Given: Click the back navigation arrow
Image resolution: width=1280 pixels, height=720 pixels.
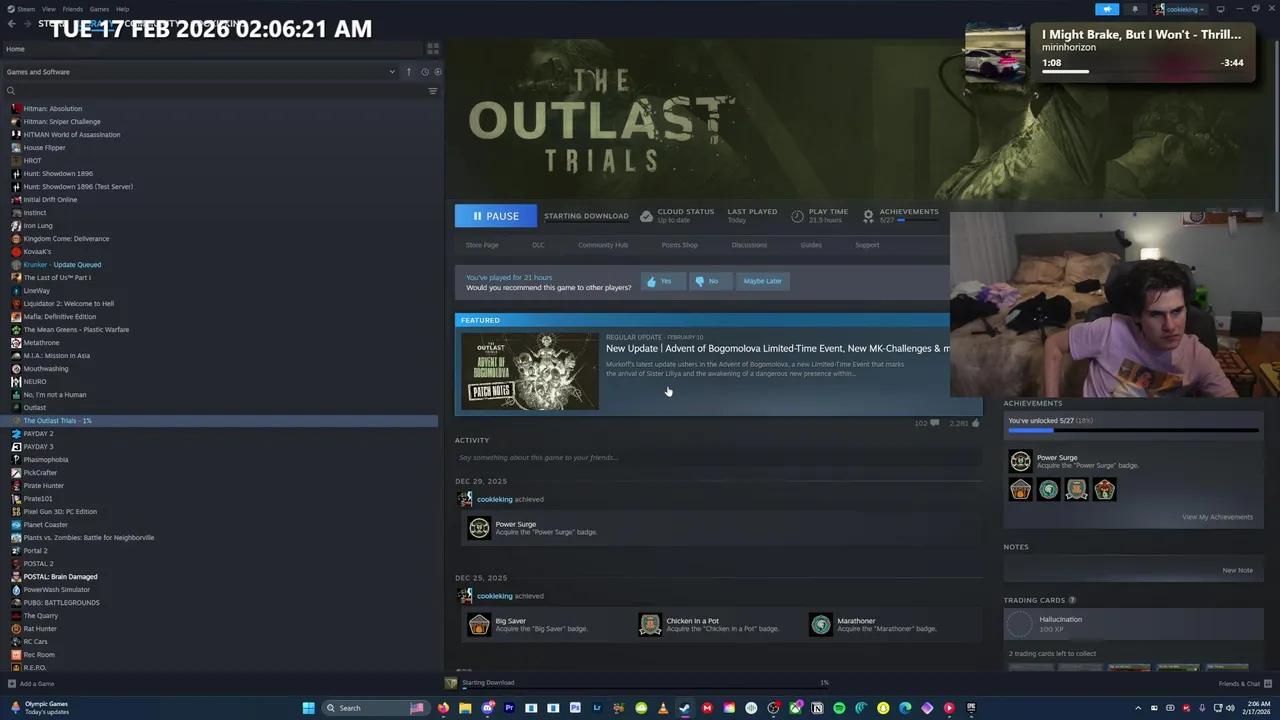Looking at the screenshot, I should tap(12, 24).
